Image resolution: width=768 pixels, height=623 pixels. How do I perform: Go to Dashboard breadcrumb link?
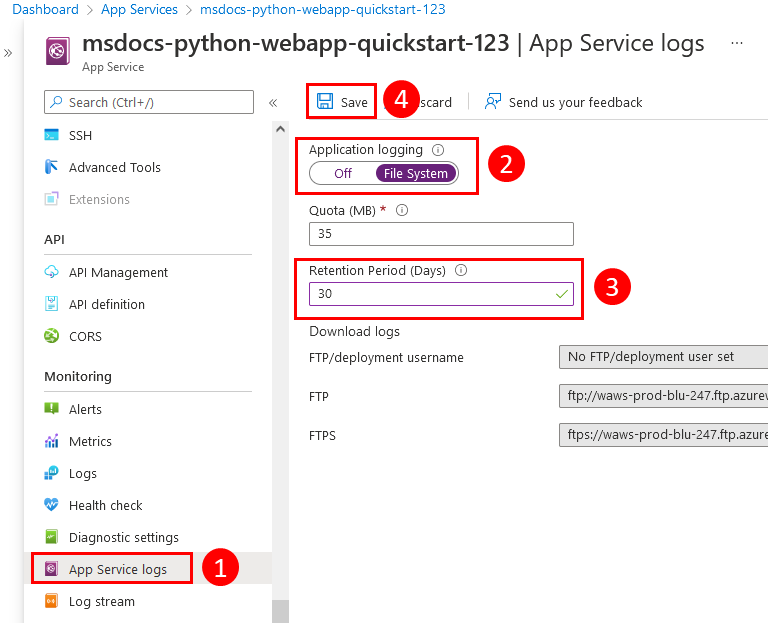(x=45, y=9)
